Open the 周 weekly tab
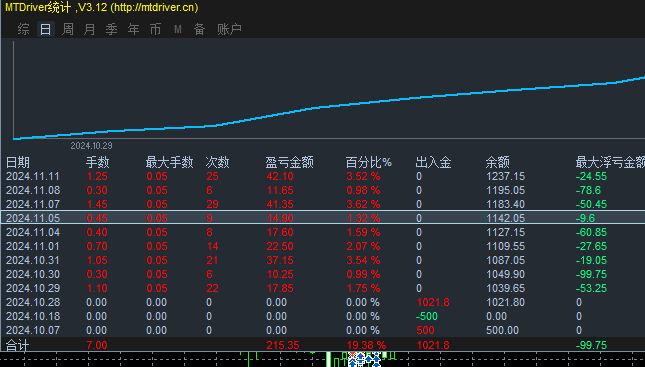Image resolution: width=645 pixels, height=367 pixels. [68, 29]
